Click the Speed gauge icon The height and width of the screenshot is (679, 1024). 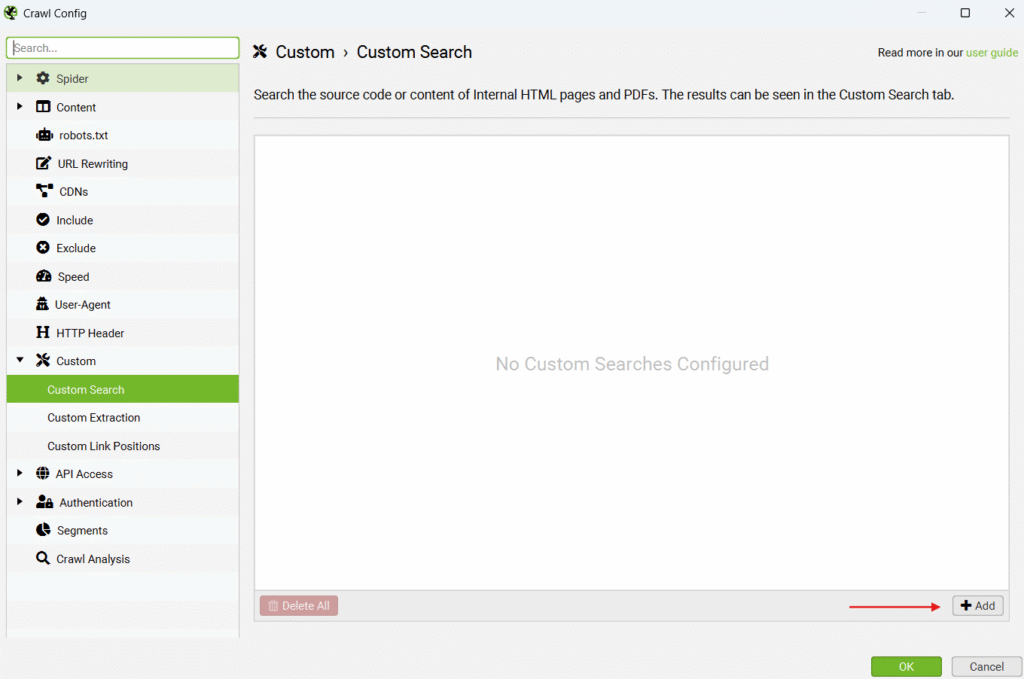(x=43, y=276)
